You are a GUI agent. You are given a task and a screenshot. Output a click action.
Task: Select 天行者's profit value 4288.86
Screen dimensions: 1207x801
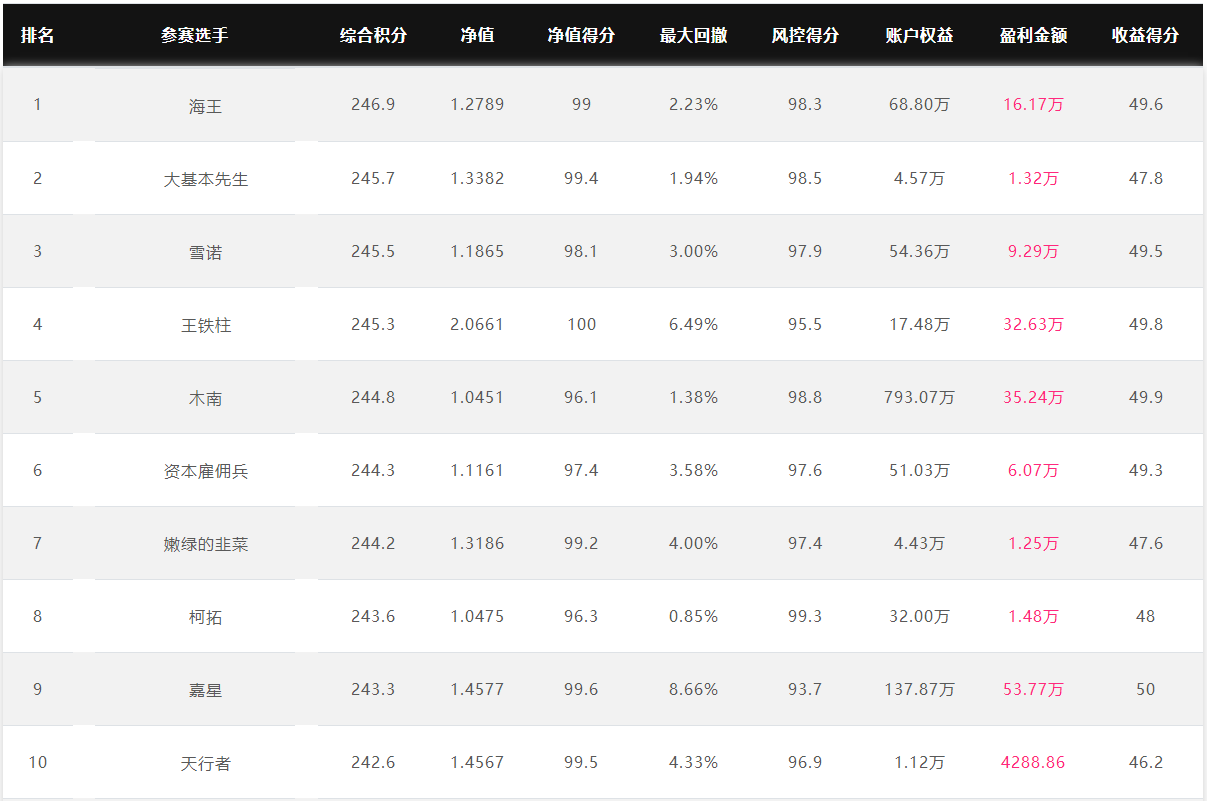pos(1033,762)
